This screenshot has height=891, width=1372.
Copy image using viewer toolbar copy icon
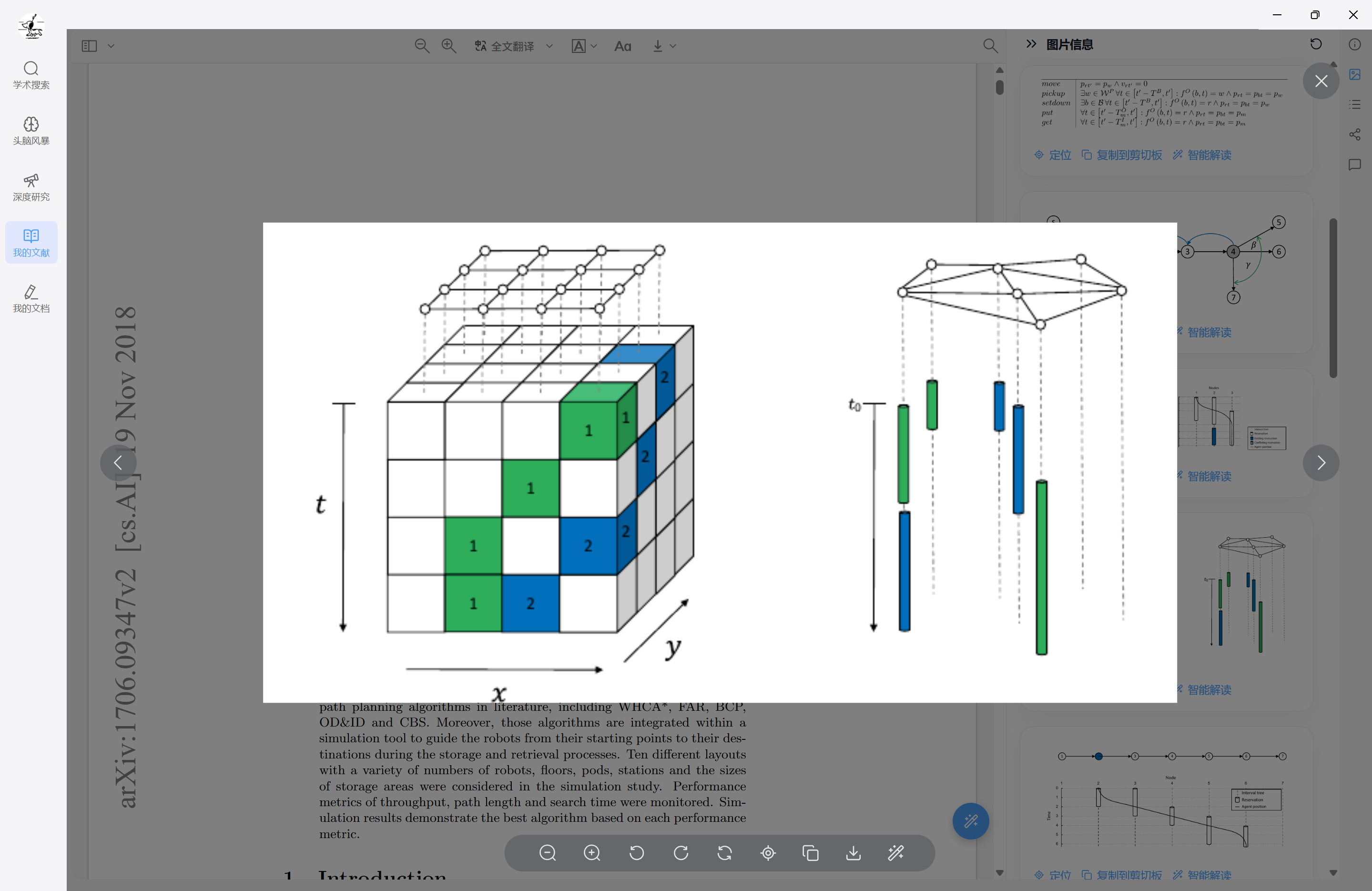pos(811,852)
